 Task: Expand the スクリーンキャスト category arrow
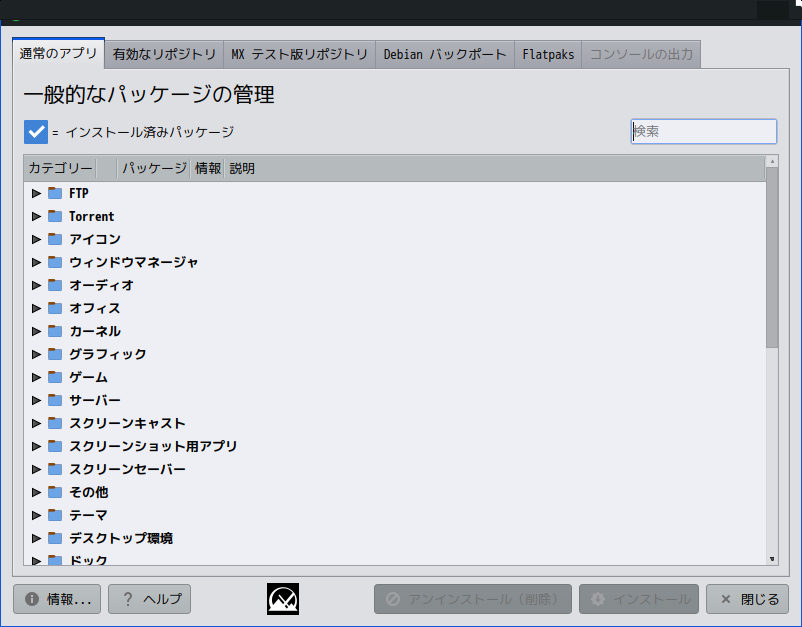(x=36, y=423)
